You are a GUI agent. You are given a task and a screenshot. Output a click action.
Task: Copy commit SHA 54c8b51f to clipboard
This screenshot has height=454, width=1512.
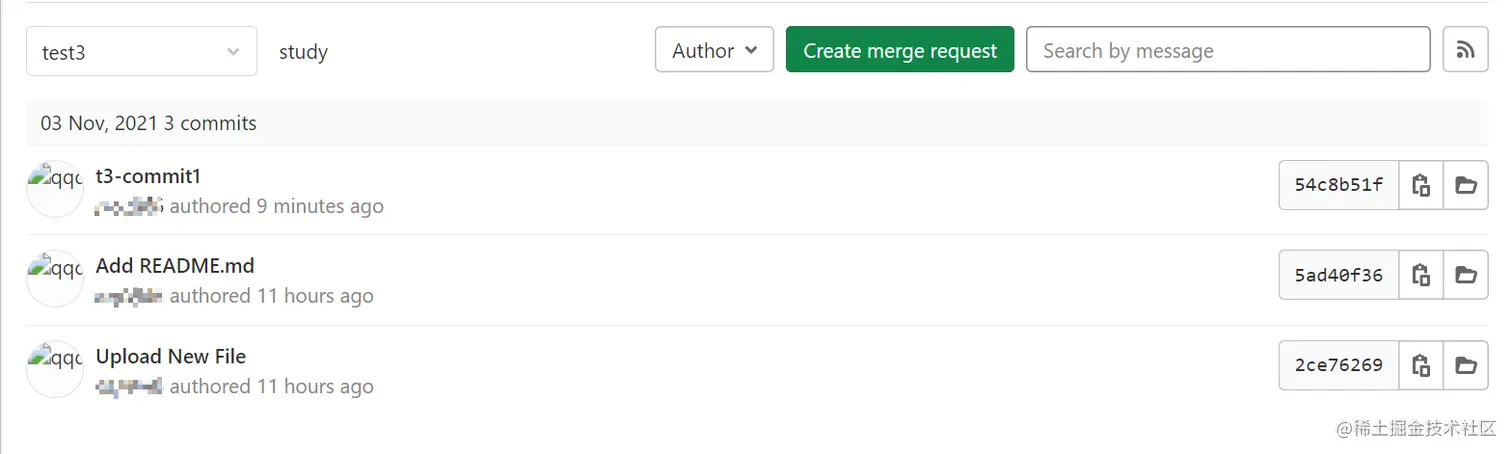click(x=1421, y=185)
